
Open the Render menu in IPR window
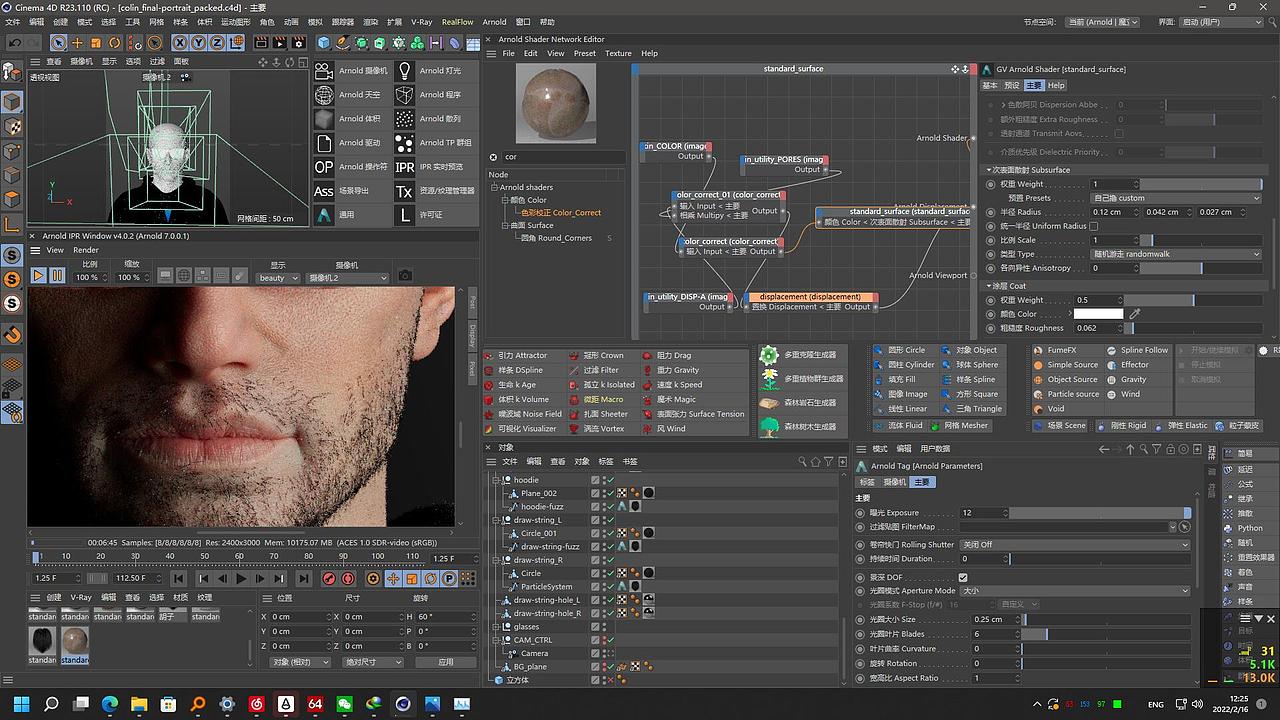tap(86, 250)
